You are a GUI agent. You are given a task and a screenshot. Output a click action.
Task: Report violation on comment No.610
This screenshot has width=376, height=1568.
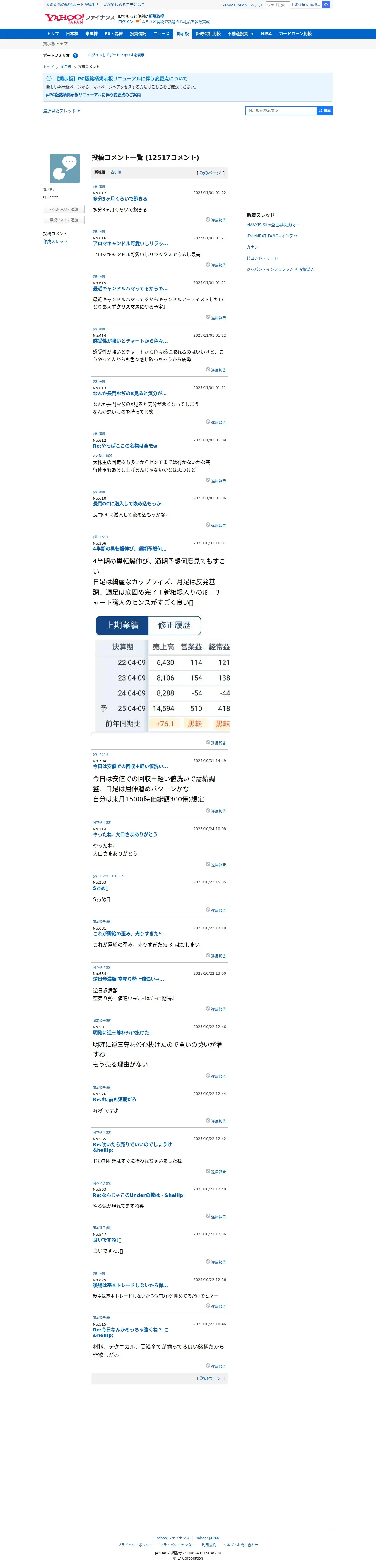click(x=216, y=525)
